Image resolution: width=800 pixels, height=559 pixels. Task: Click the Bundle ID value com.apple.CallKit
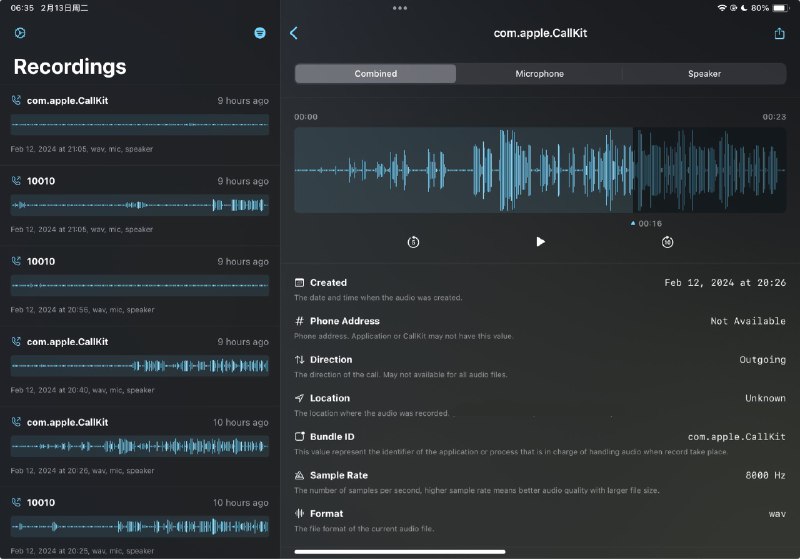(736, 437)
